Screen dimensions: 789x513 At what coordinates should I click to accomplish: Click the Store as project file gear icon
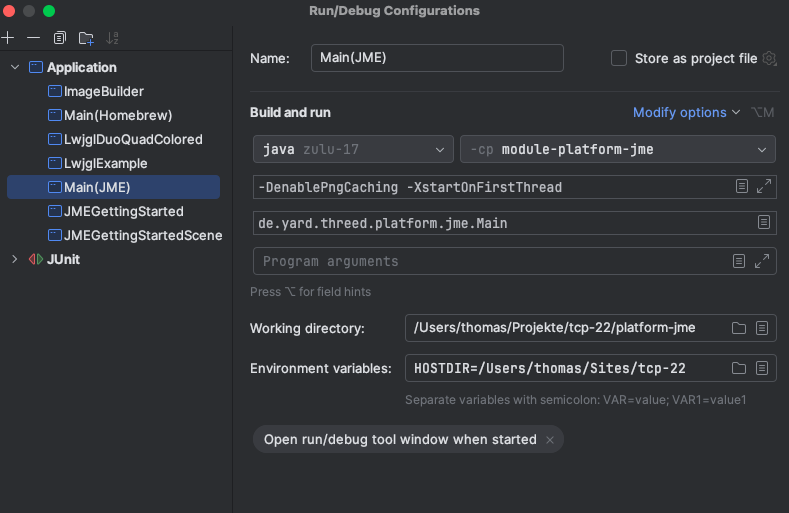(x=769, y=59)
